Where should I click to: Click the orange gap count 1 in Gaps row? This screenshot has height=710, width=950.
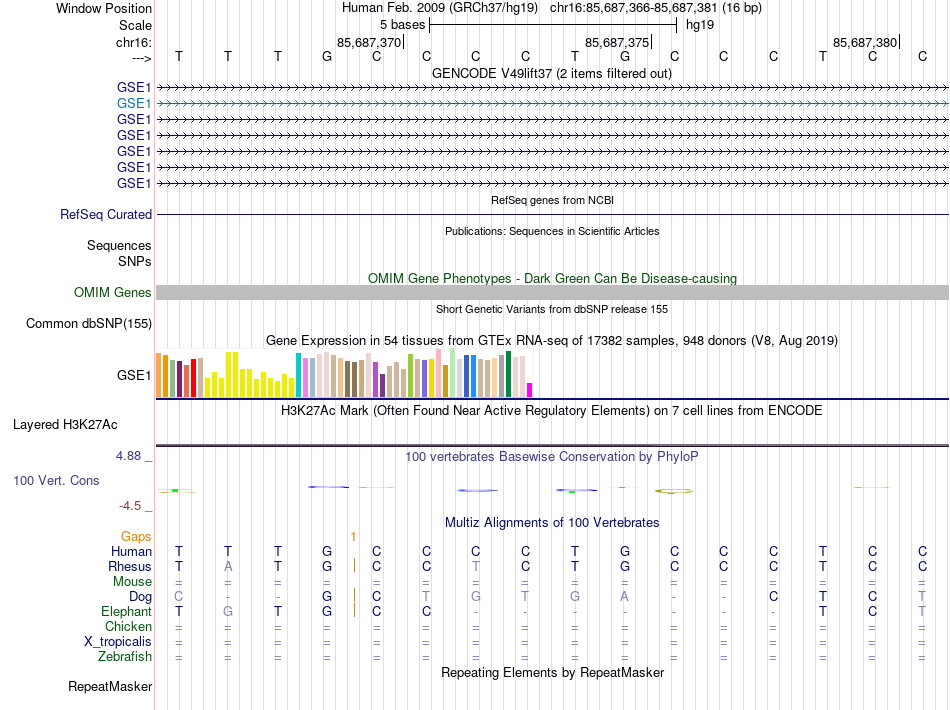point(353,536)
